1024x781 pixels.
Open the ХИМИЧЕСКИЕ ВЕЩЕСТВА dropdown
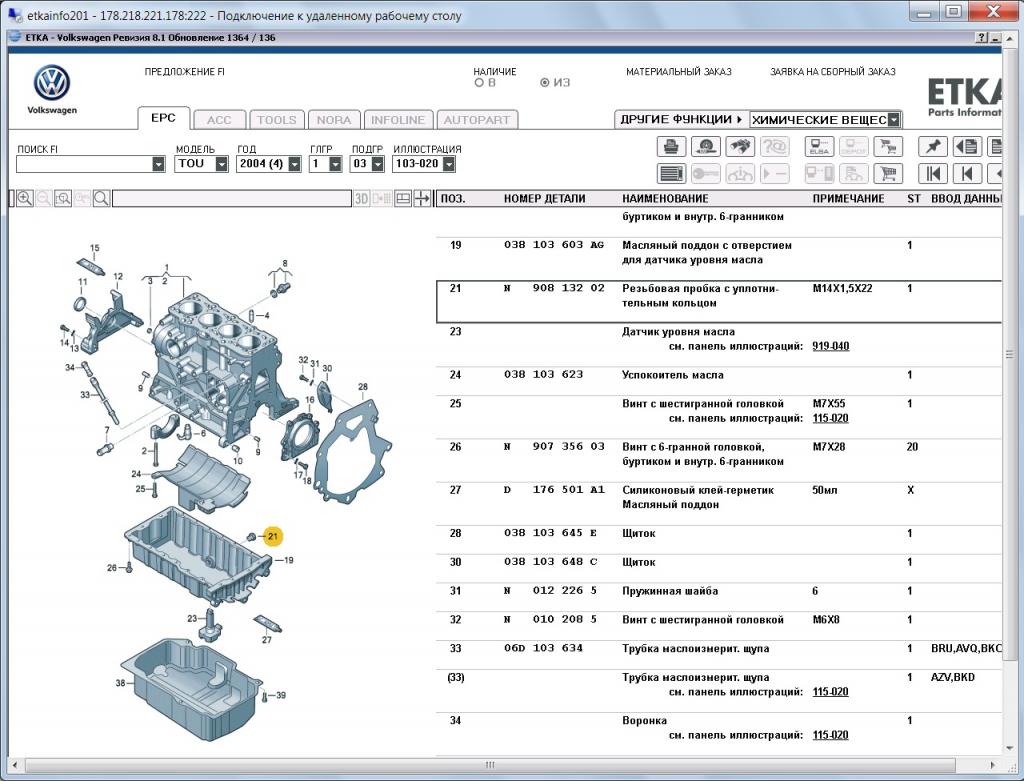[894, 120]
